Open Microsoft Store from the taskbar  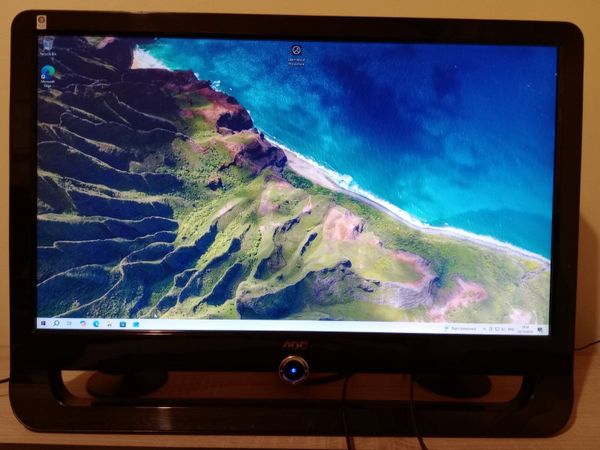[122, 324]
